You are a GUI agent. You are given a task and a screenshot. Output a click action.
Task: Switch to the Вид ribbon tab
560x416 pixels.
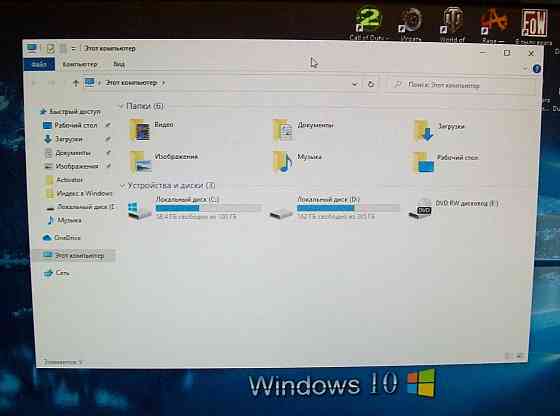(x=119, y=64)
